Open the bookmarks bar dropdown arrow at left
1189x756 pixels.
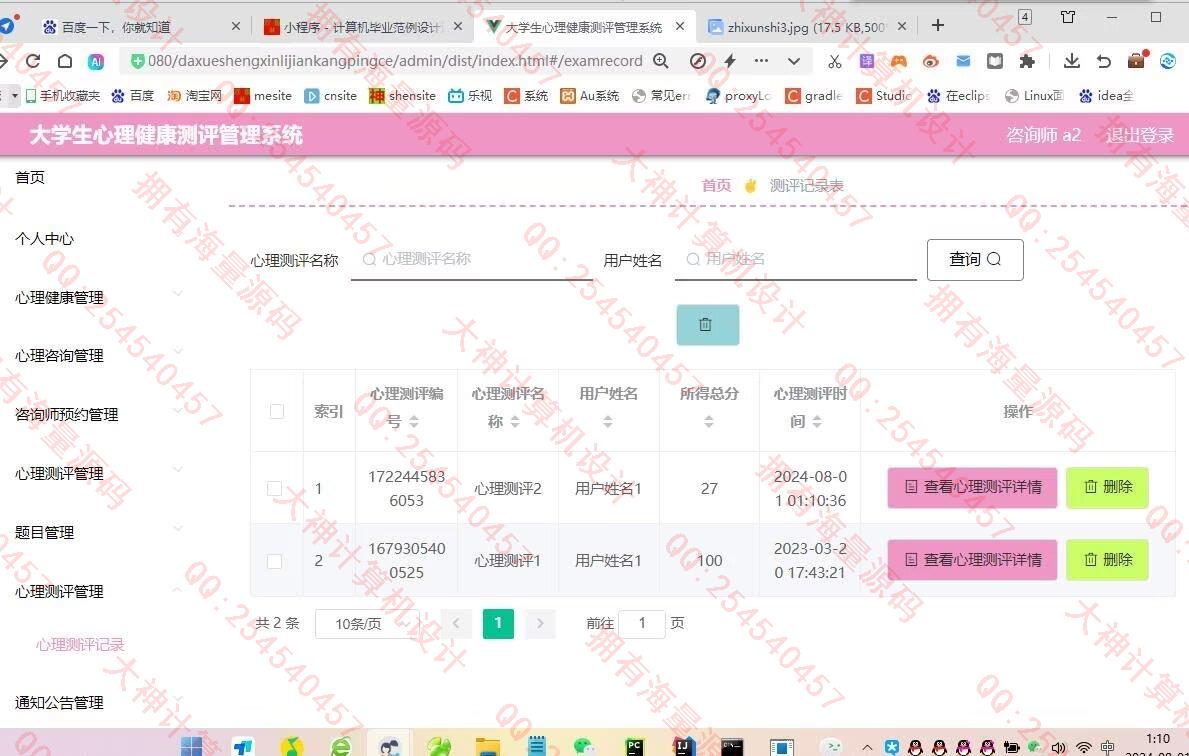tap(14, 96)
